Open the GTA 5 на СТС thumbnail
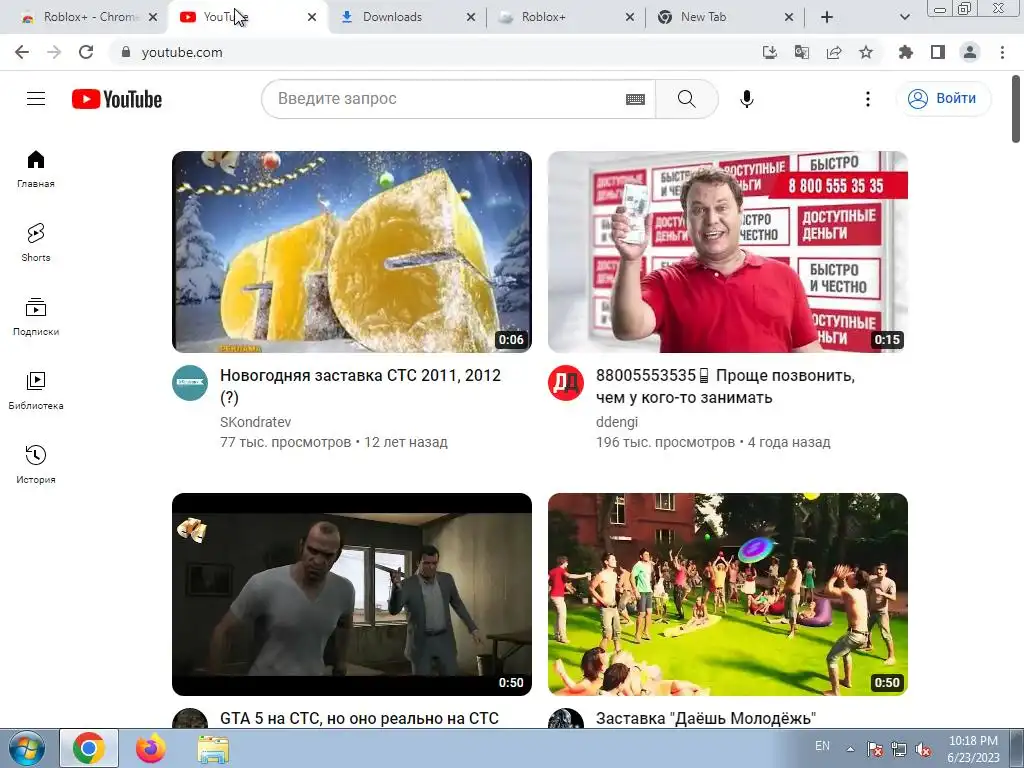 tap(352, 594)
